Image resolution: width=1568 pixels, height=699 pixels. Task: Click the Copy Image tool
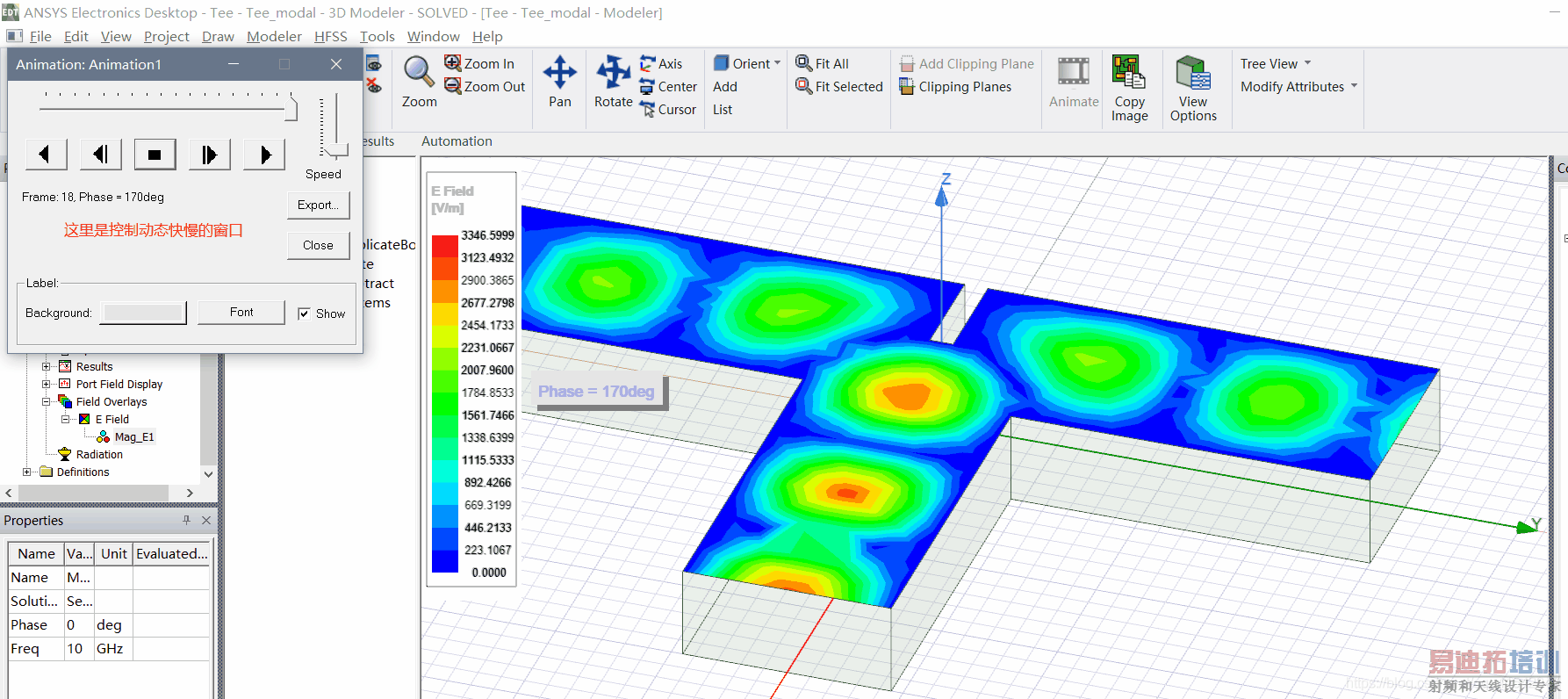pyautogui.click(x=1129, y=89)
